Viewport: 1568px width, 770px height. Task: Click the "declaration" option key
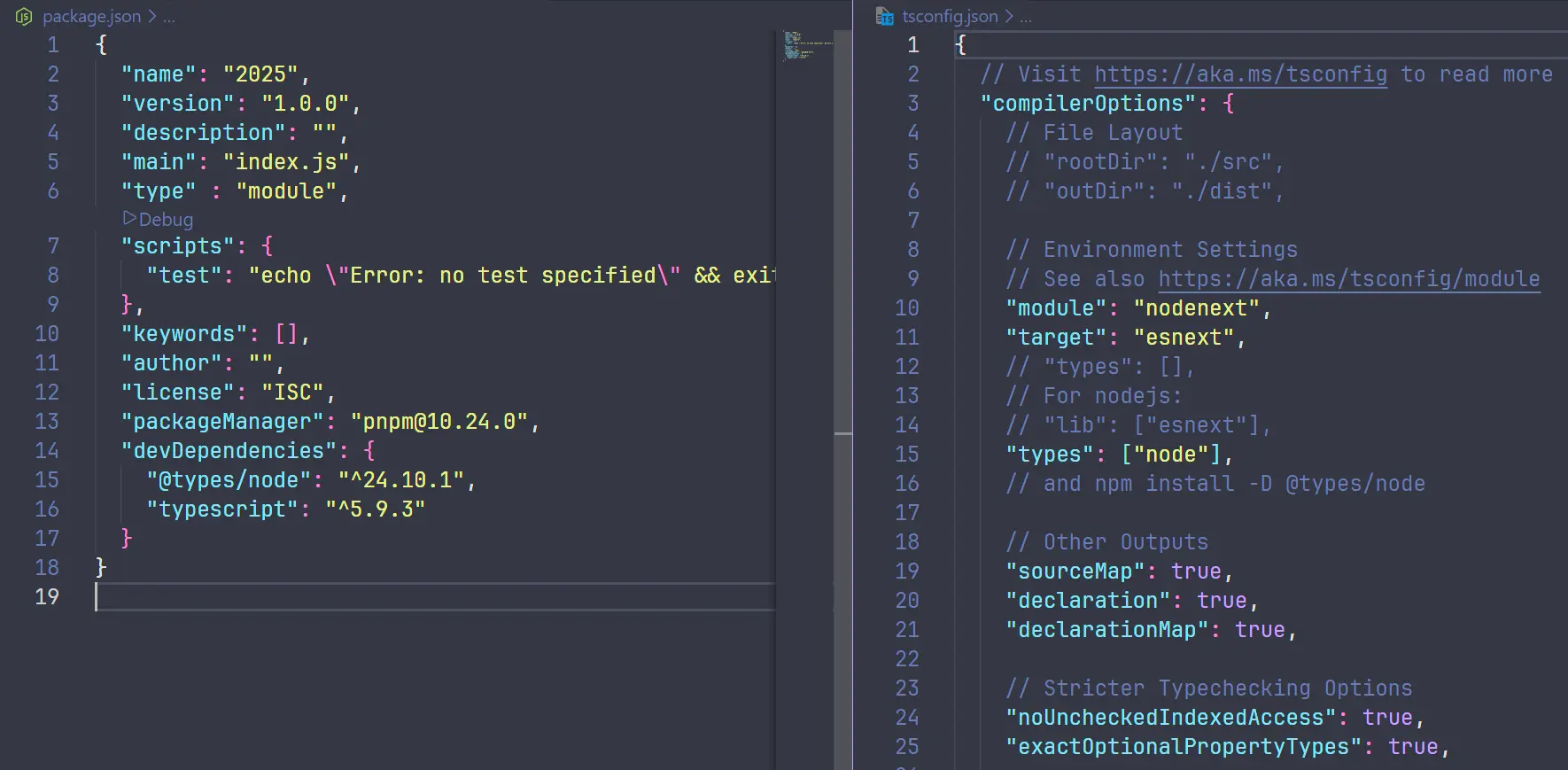point(1088,601)
